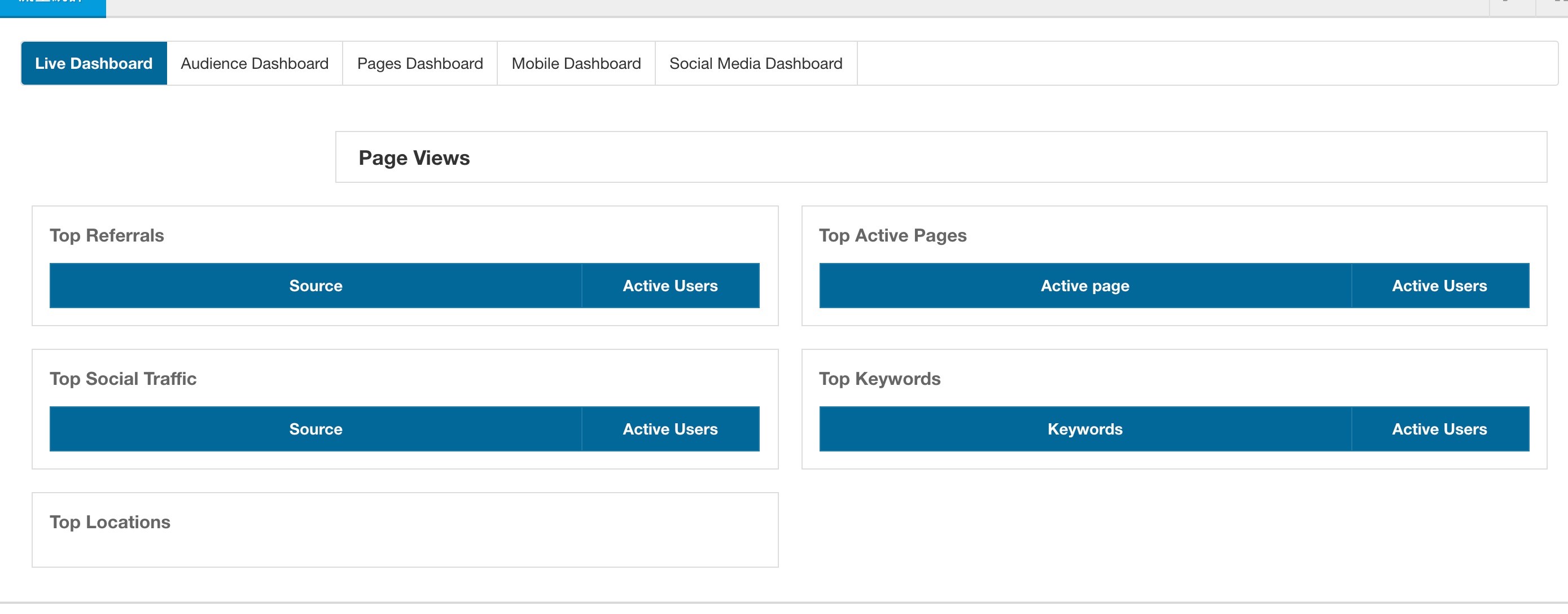The width and height of the screenshot is (1568, 614).
Task: Click the Top Social Traffic panel title
Action: 123,379
